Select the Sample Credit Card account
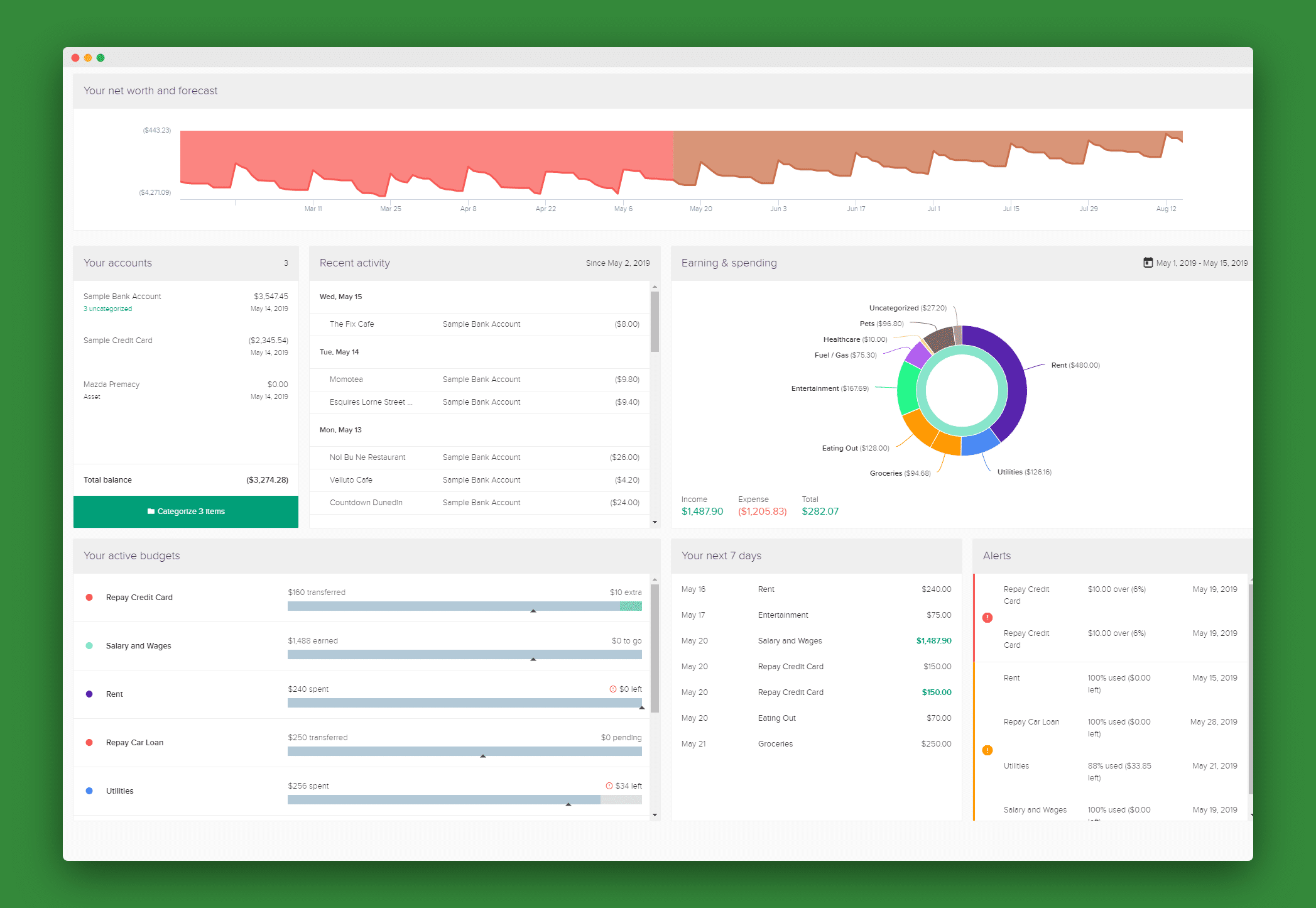Viewport: 1316px width, 908px height. point(118,341)
